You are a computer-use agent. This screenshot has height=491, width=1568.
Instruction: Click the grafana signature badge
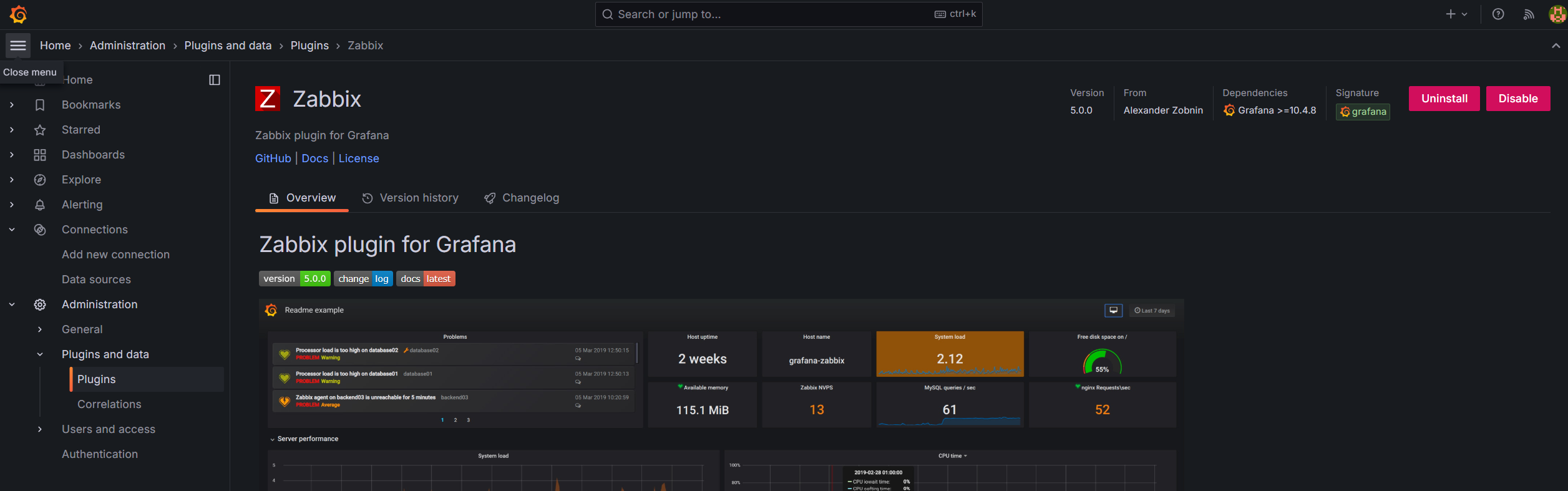1363,112
